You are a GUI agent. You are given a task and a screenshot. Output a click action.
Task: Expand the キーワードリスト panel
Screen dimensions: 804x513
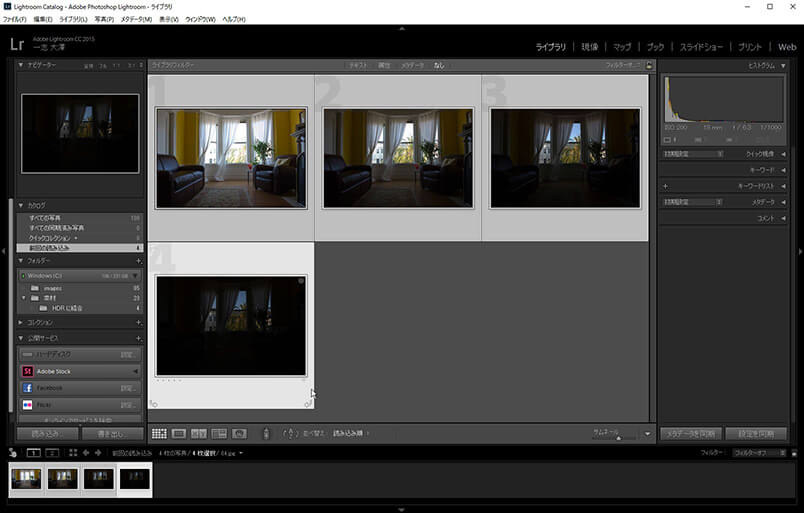[x=783, y=186]
